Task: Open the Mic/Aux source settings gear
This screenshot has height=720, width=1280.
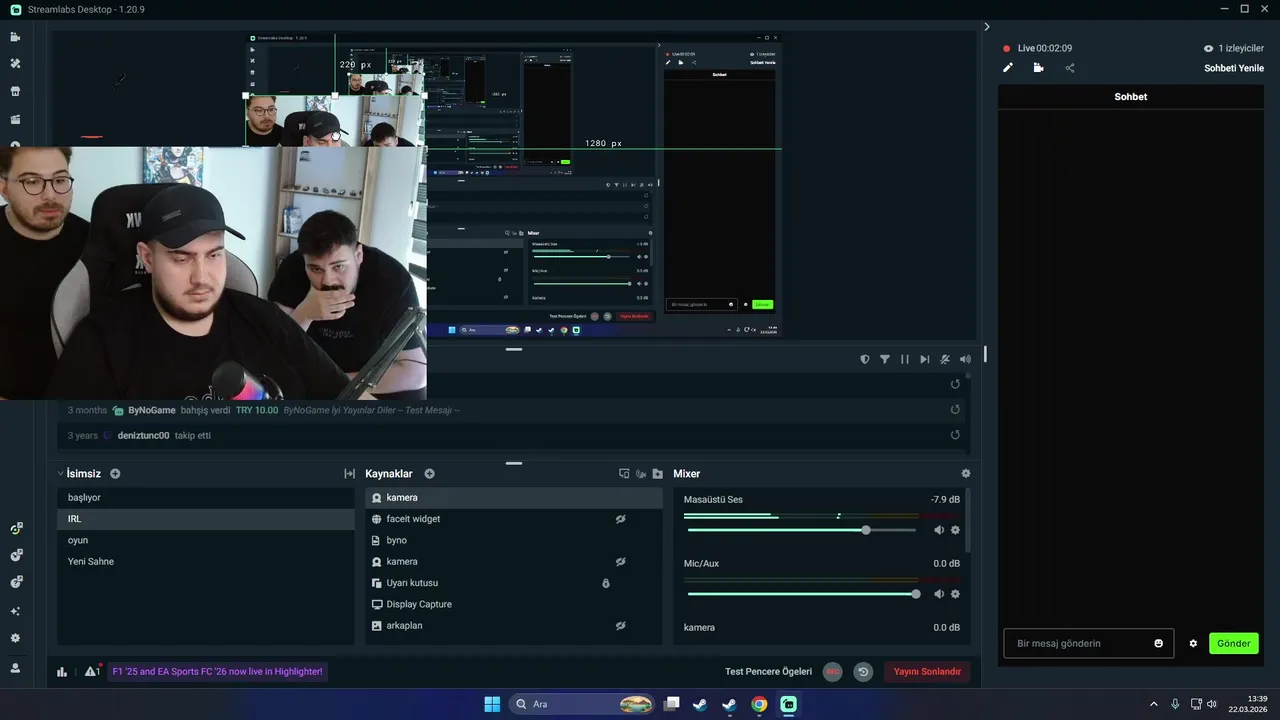Action: point(955,594)
